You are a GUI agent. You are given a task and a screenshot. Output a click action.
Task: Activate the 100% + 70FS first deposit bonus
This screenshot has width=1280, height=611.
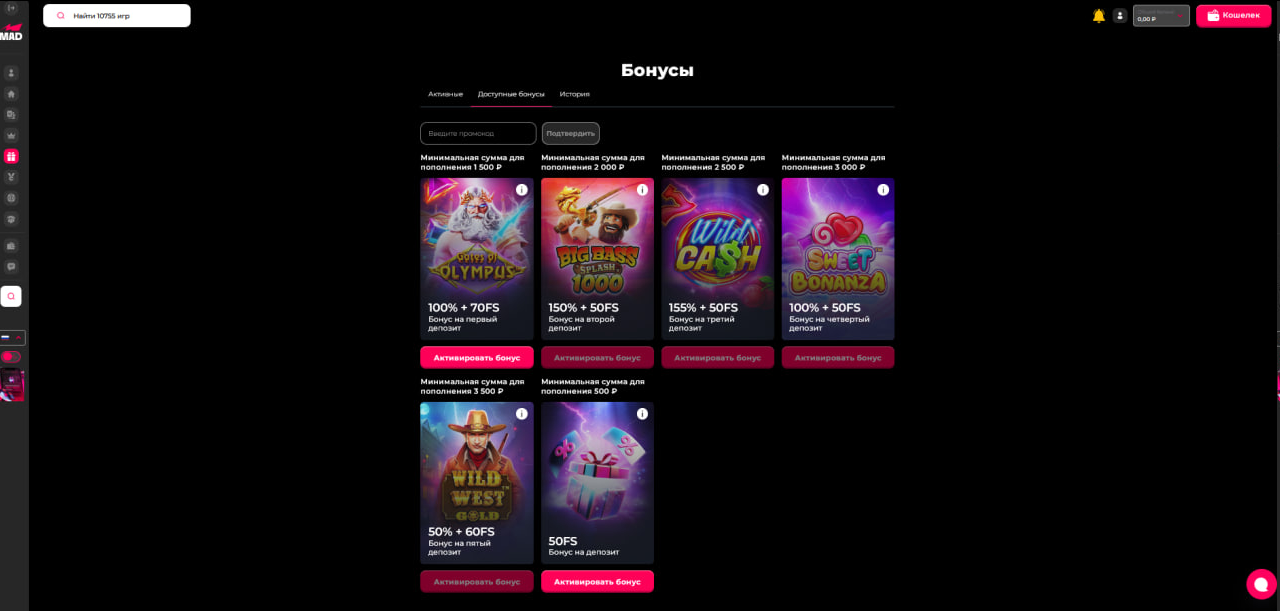point(477,358)
